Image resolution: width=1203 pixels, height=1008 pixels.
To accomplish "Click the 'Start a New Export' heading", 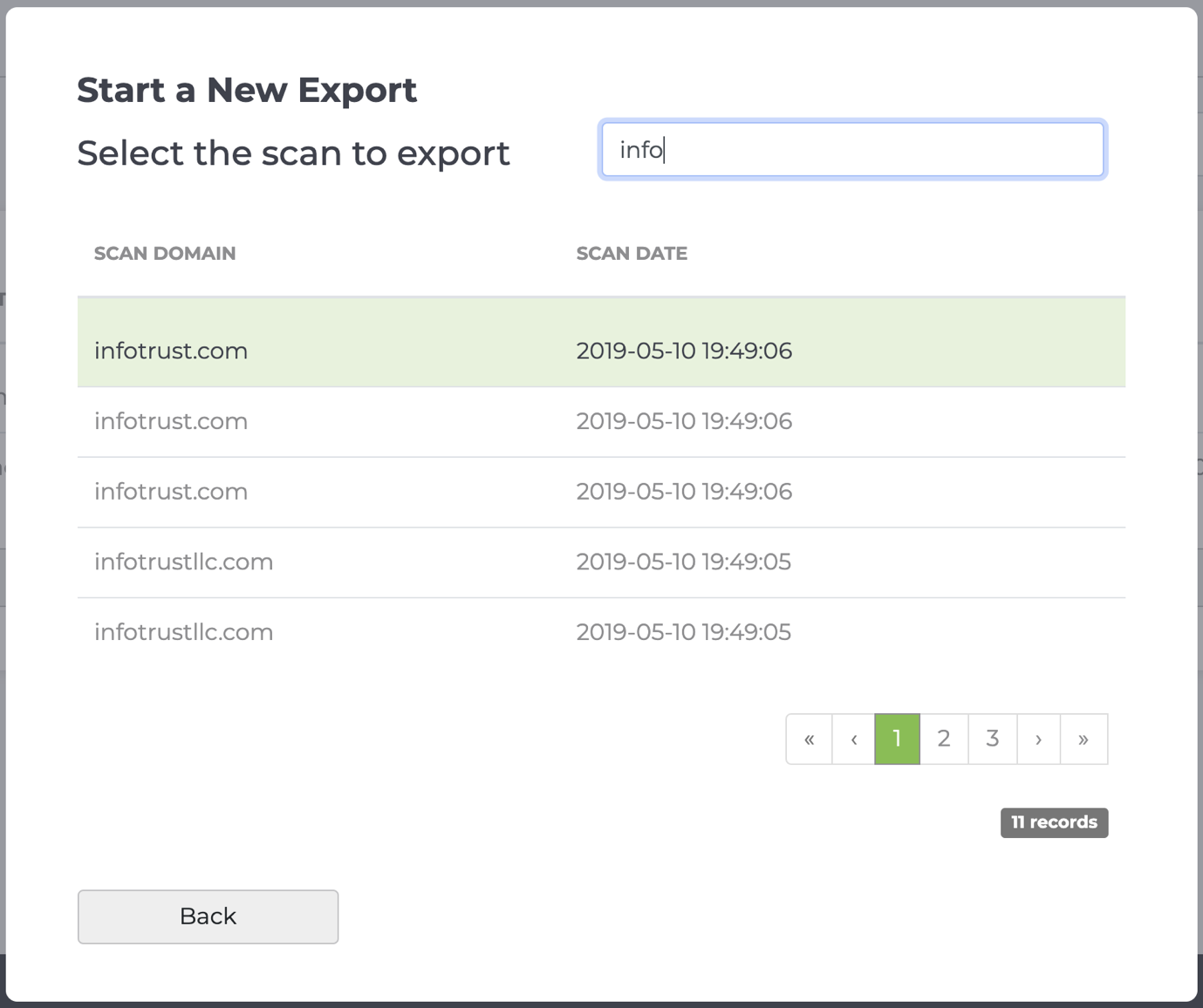I will click(247, 90).
